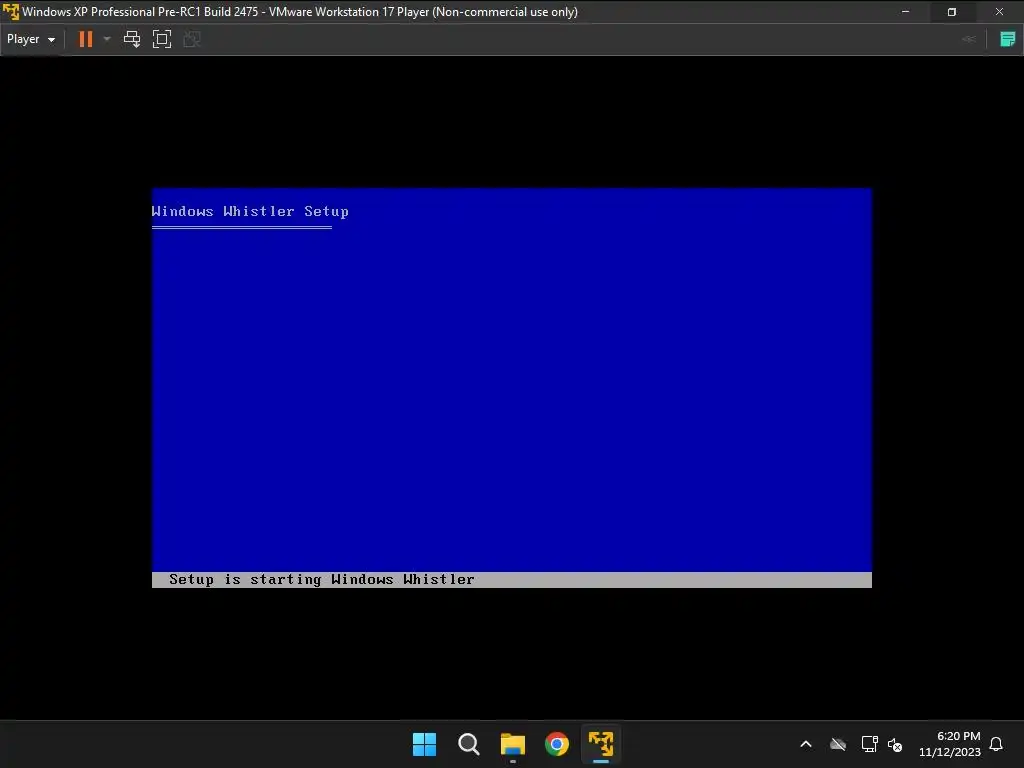Click 'Setup is starting Windows Whistler' status text
This screenshot has width=1024, height=768.
point(321,579)
